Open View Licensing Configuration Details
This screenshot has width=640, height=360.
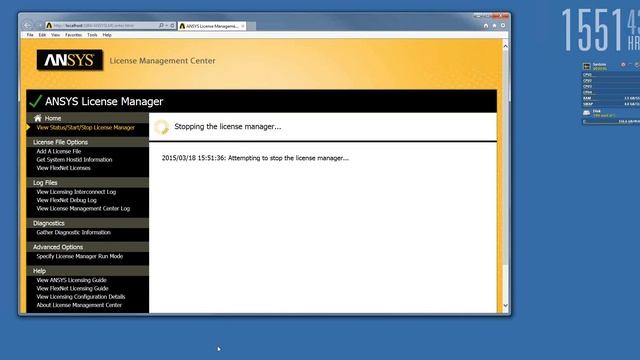[x=81, y=297]
